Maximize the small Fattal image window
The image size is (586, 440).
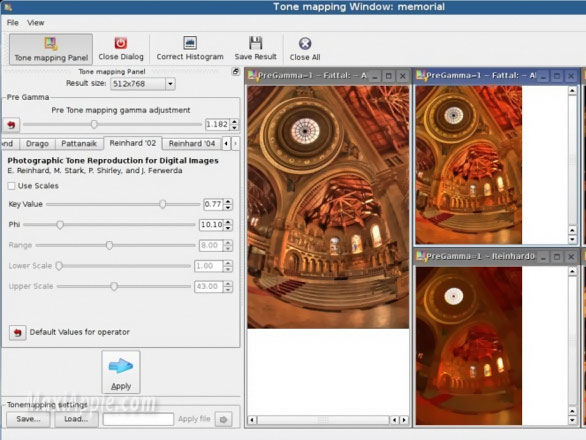[x=557, y=76]
